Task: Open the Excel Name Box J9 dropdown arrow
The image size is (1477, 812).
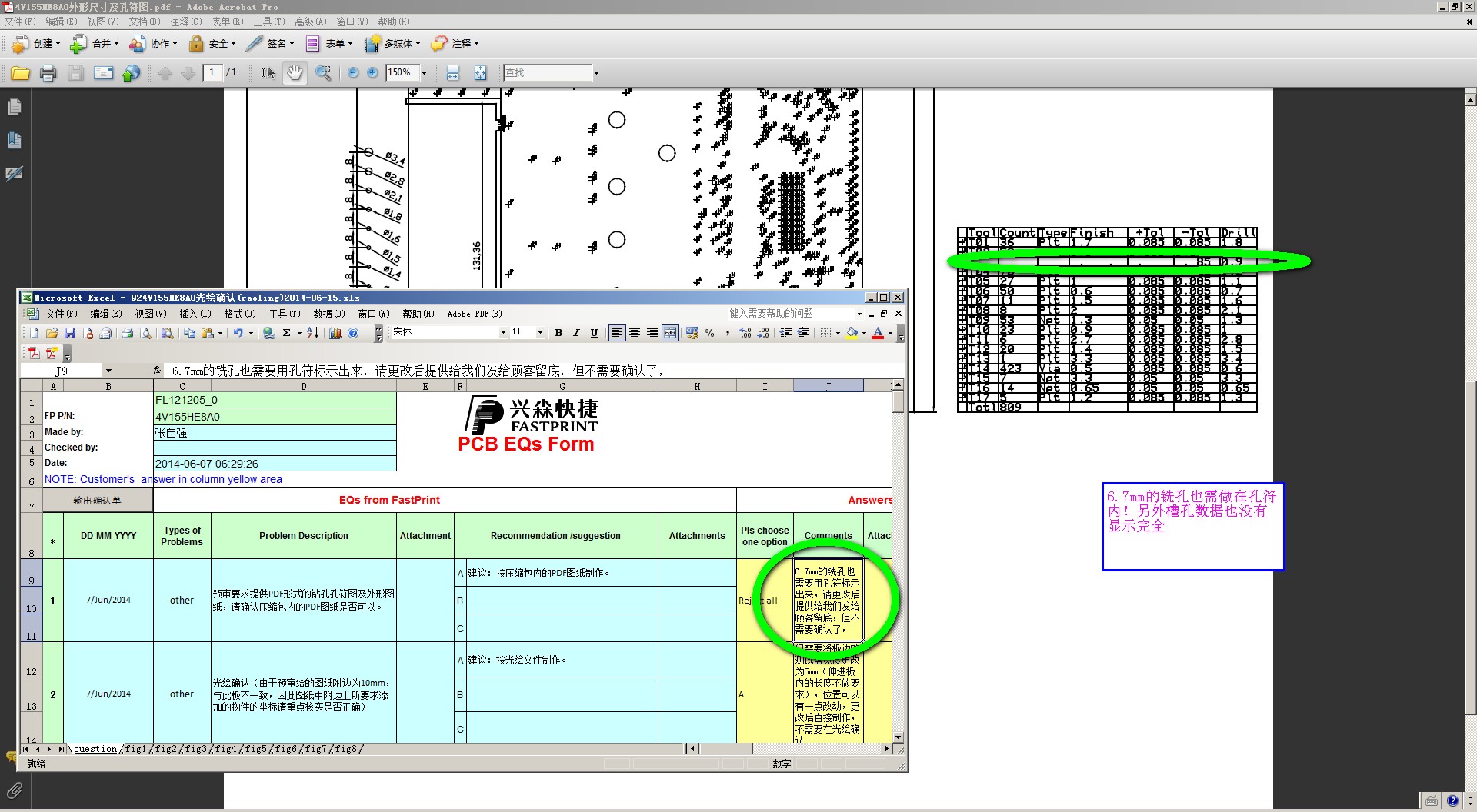Action: [x=108, y=371]
